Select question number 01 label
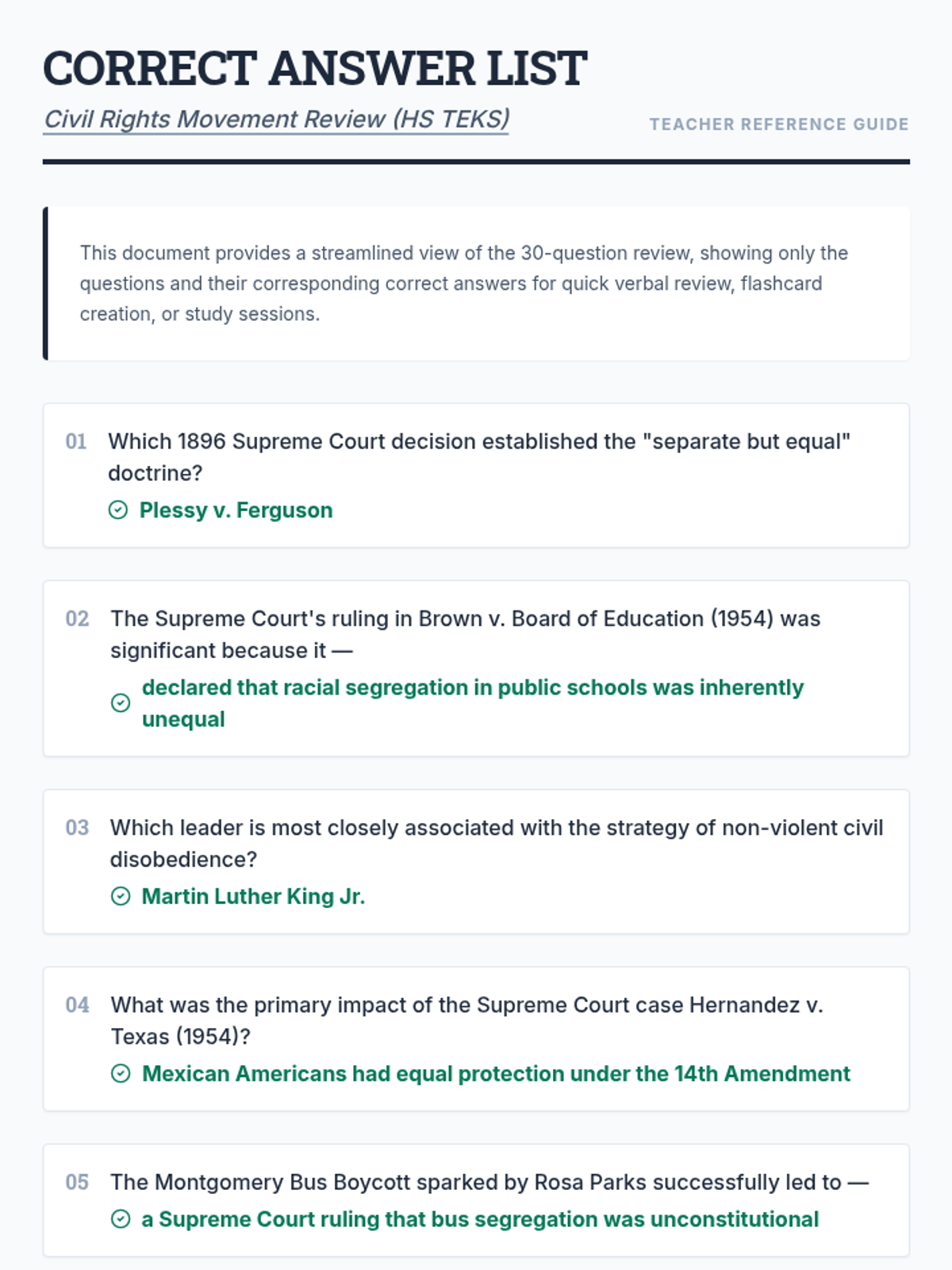 tap(76, 441)
